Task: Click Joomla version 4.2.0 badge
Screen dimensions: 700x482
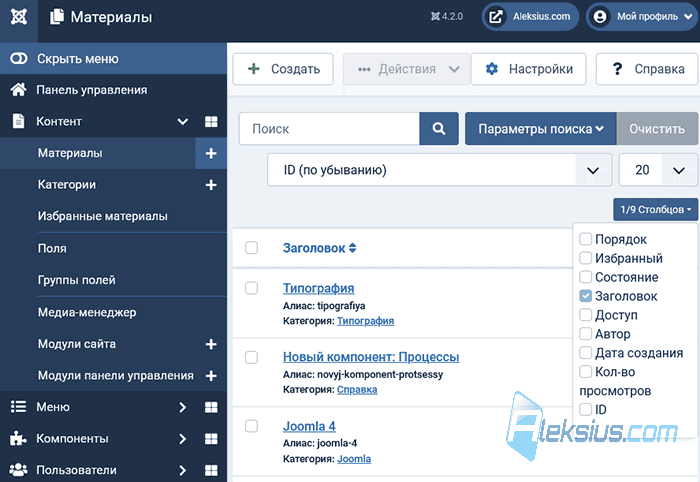Action: tap(447, 17)
